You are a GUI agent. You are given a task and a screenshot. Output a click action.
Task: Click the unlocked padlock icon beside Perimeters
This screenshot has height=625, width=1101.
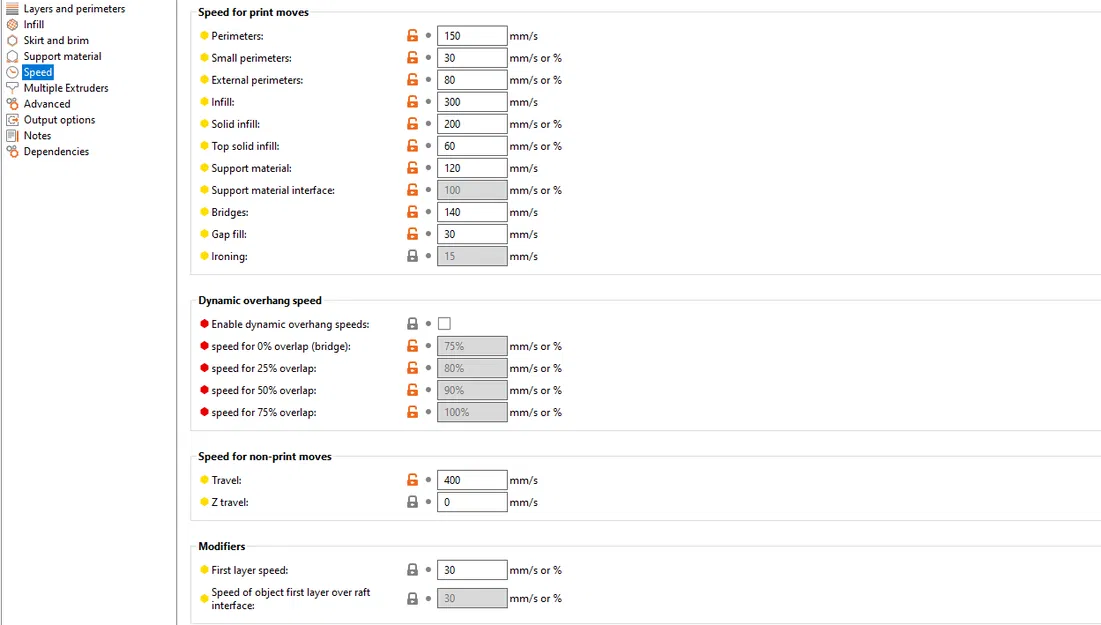click(412, 36)
